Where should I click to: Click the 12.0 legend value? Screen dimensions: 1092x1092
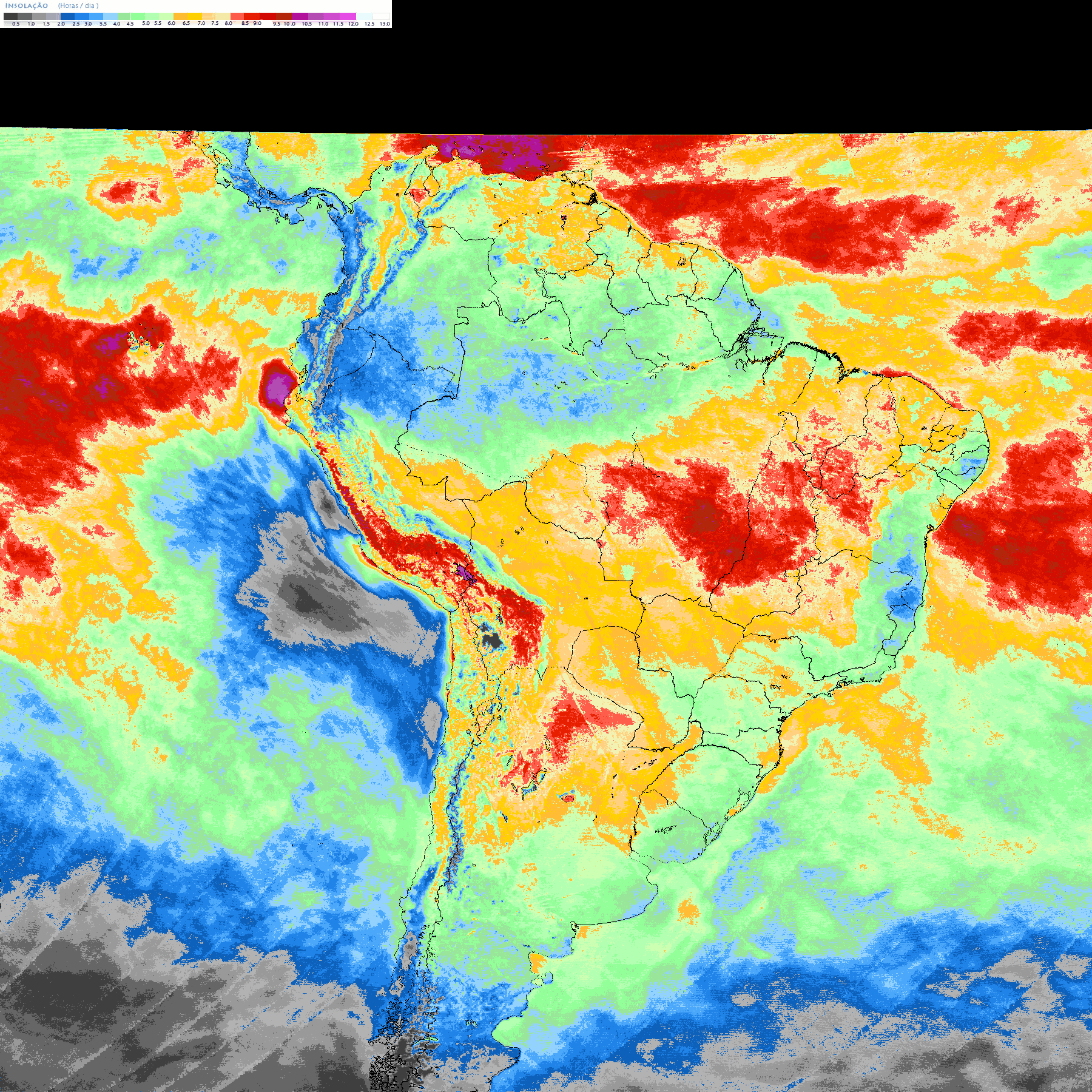(x=353, y=24)
